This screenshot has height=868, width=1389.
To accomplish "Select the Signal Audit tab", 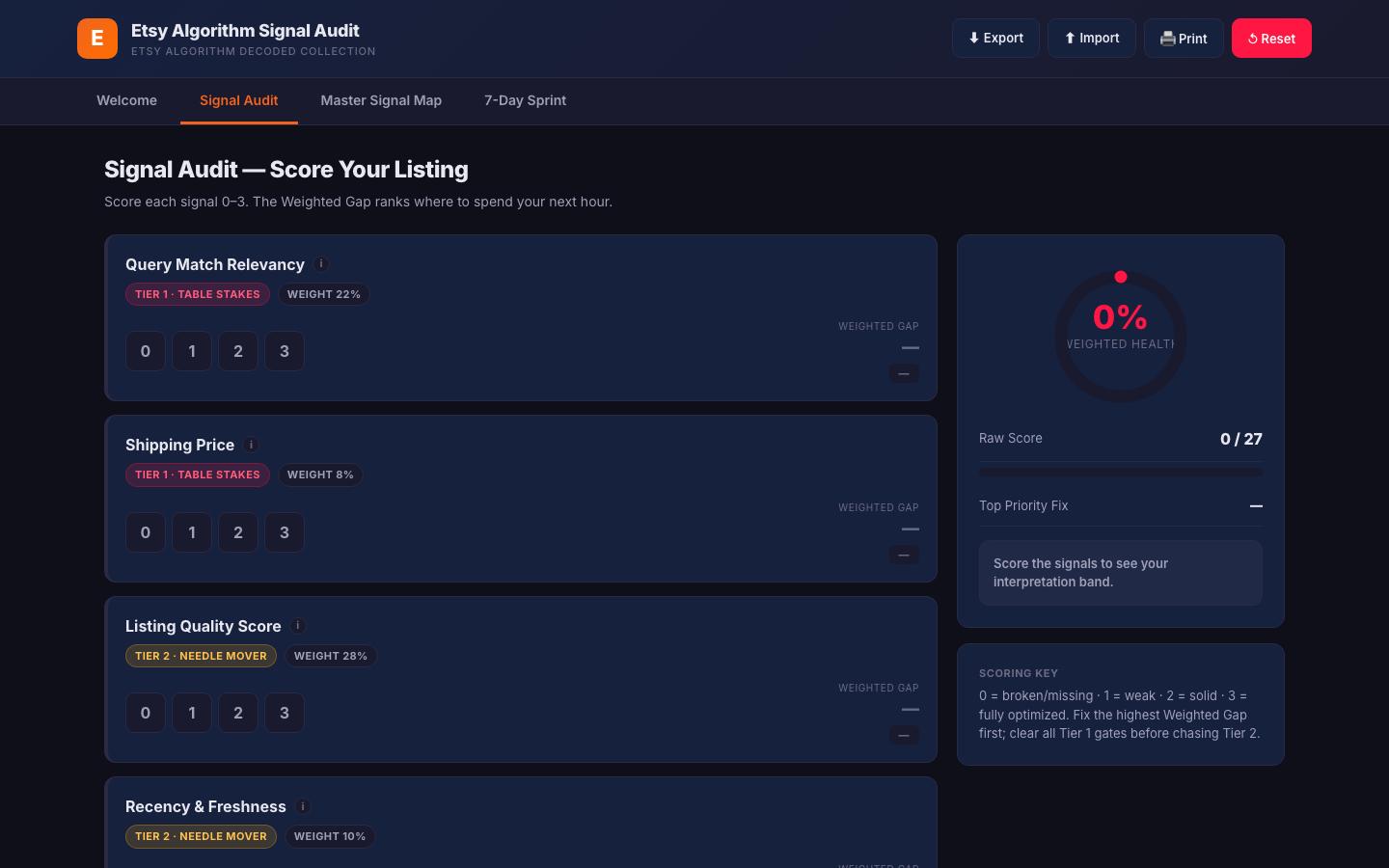I will click(239, 100).
